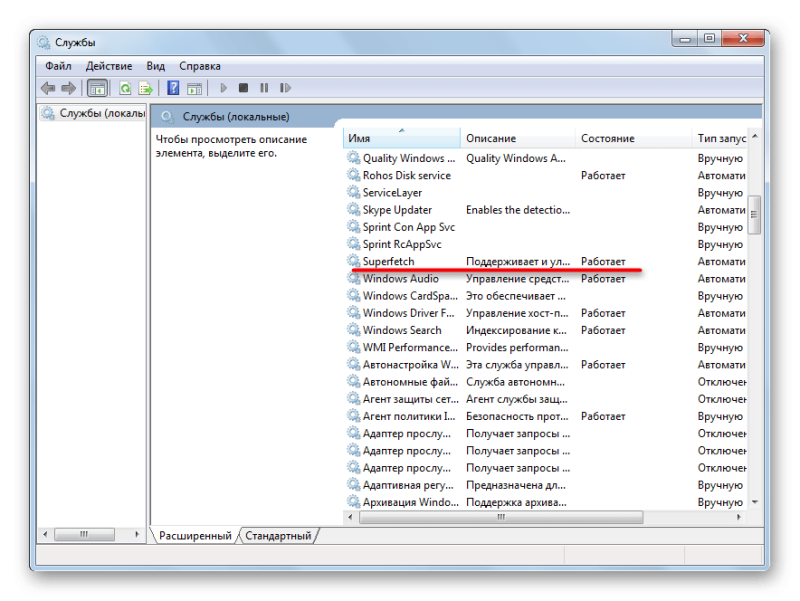The width and height of the screenshot is (800, 601).
Task: Select the Windows Search service name
Action: tap(402, 330)
